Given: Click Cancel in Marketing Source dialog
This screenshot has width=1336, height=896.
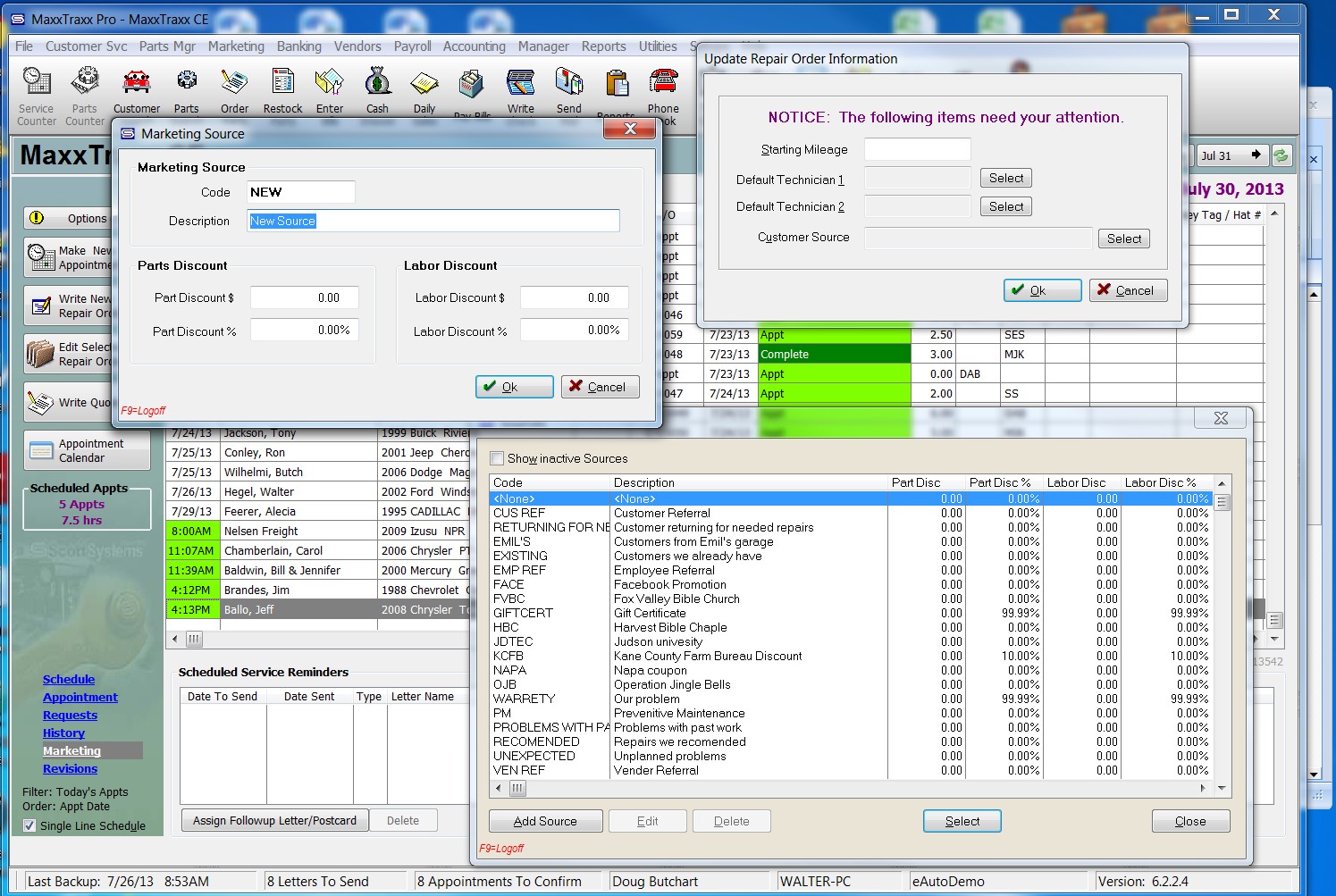Looking at the screenshot, I should (x=601, y=387).
